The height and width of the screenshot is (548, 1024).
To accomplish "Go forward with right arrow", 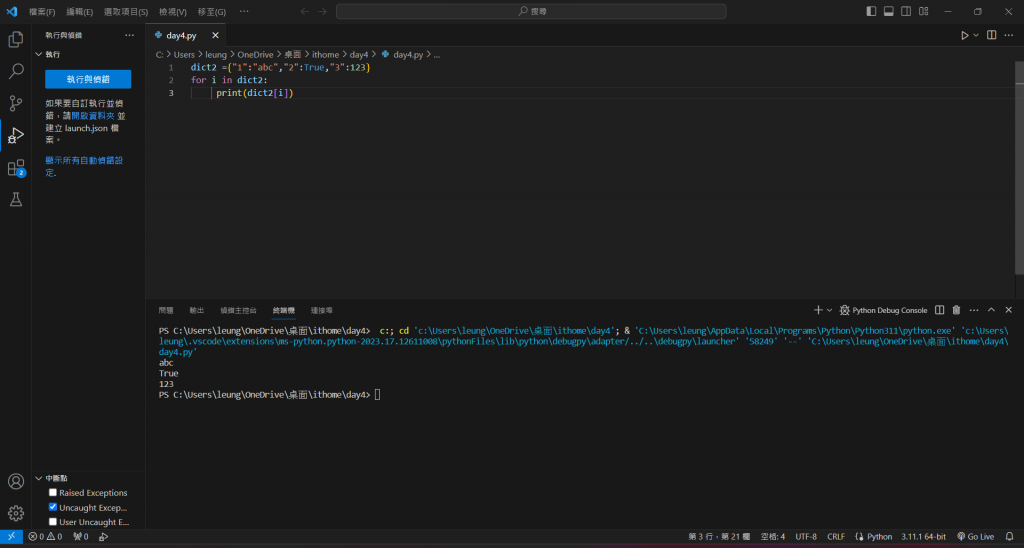I will 322,11.
